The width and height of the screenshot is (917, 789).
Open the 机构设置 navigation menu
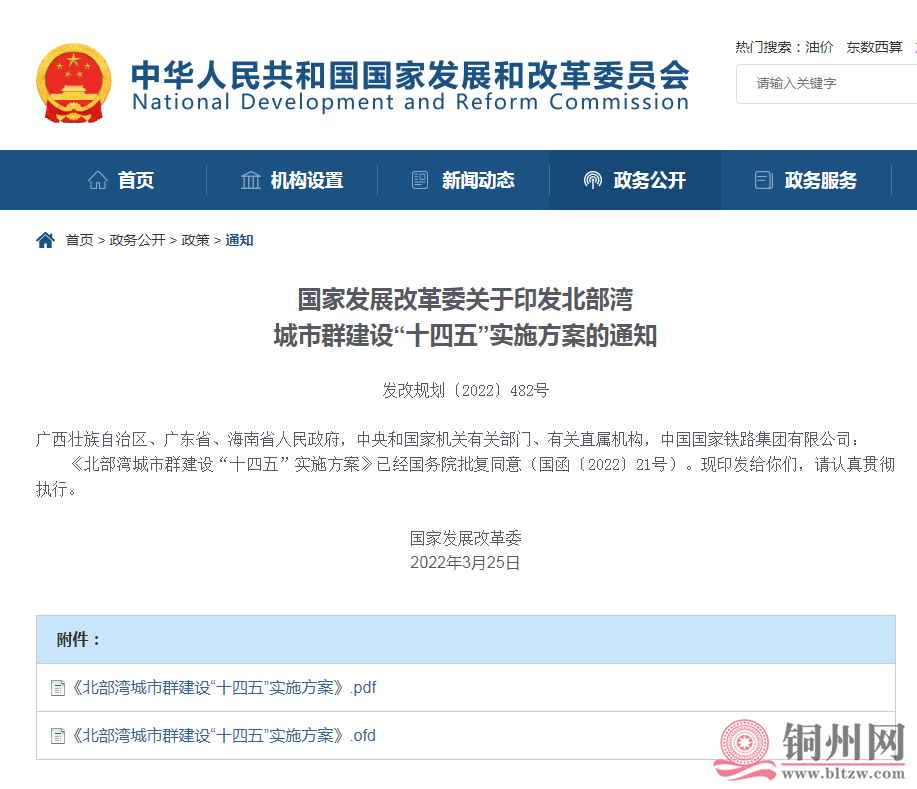(306, 180)
